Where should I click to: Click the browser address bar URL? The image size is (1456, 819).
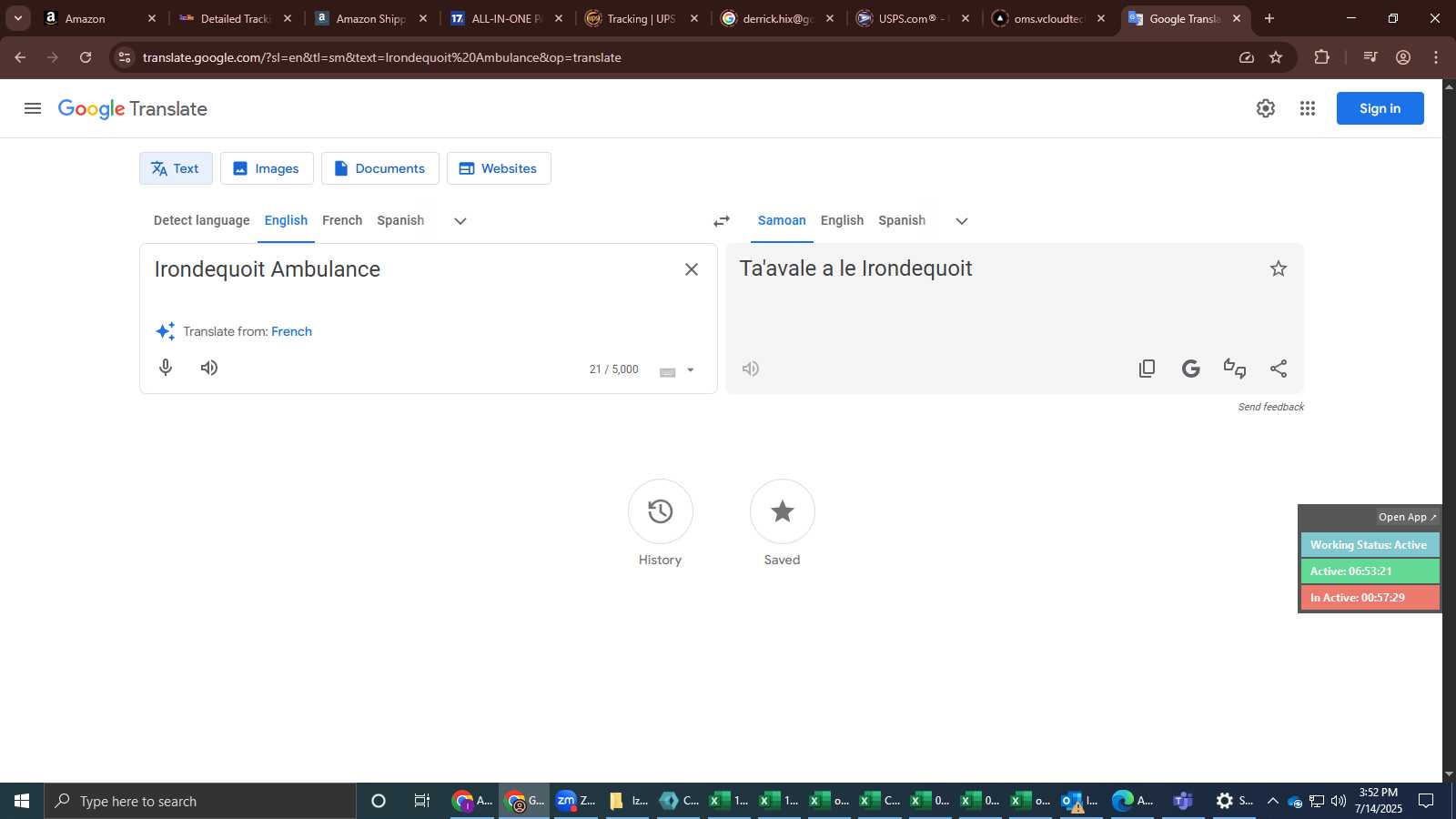382,57
